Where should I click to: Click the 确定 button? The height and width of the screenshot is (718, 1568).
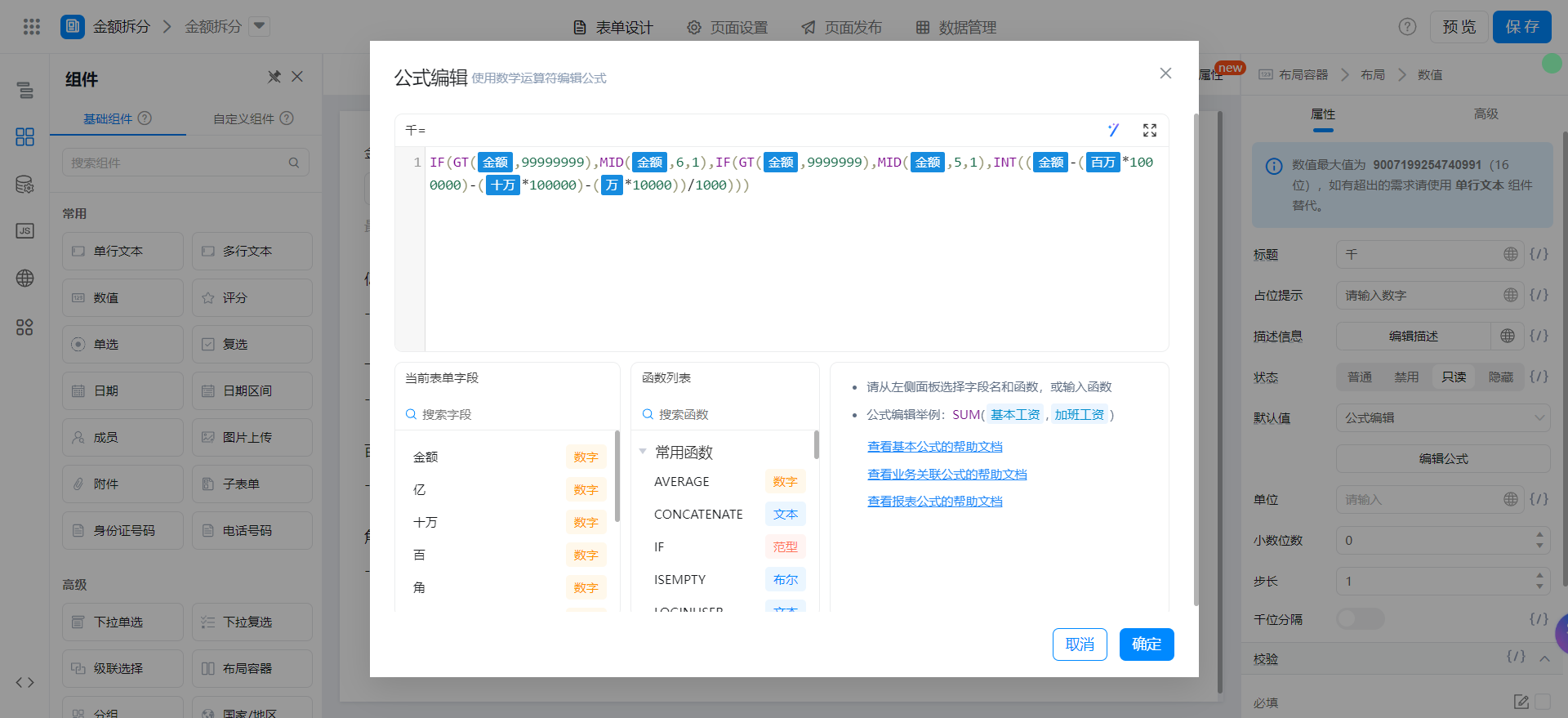click(x=1147, y=644)
